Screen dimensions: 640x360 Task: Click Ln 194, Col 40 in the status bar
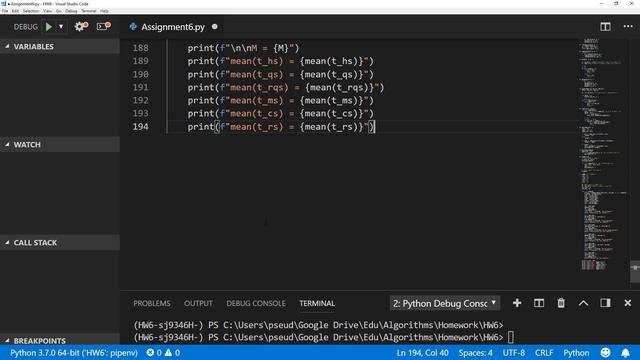(x=422, y=353)
